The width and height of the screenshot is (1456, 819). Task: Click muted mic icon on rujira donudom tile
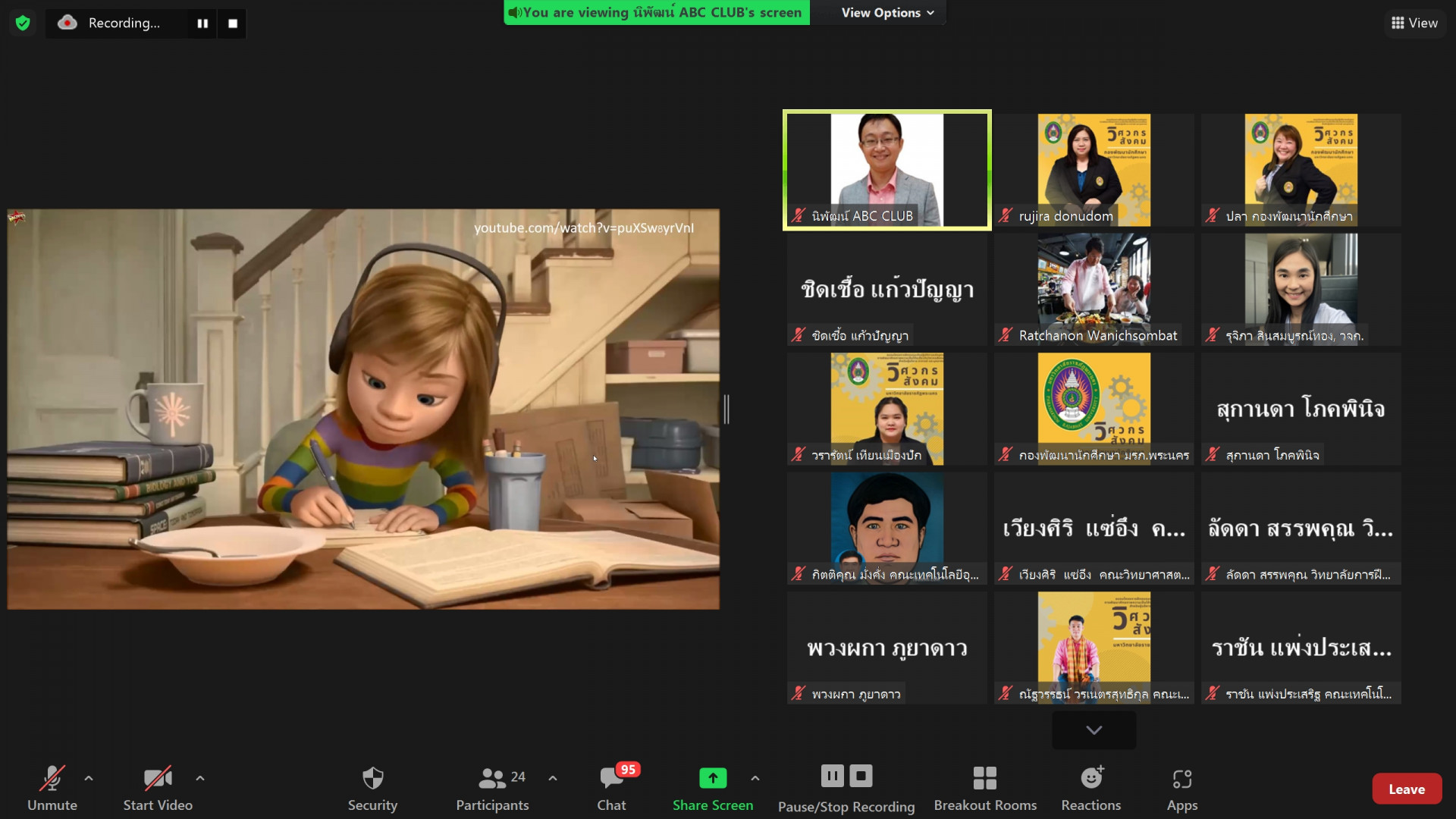coord(1006,216)
